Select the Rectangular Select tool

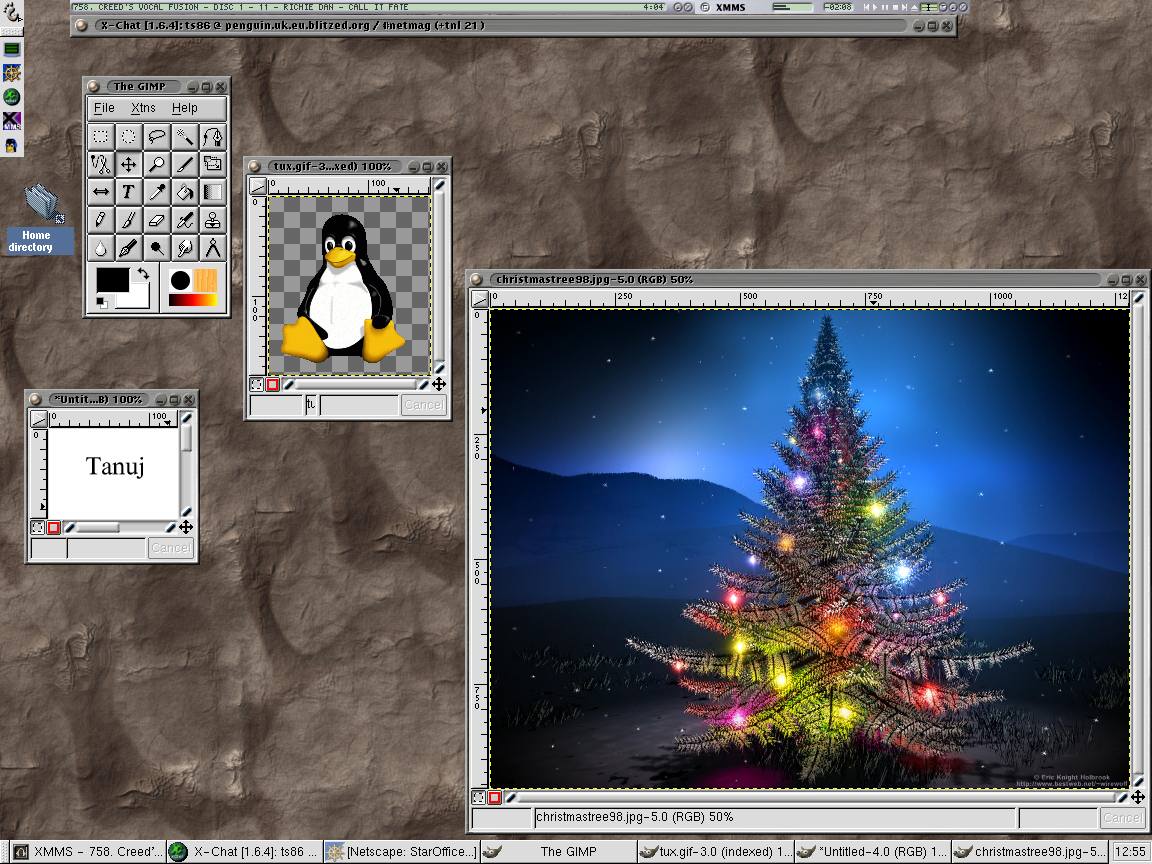coord(101,137)
